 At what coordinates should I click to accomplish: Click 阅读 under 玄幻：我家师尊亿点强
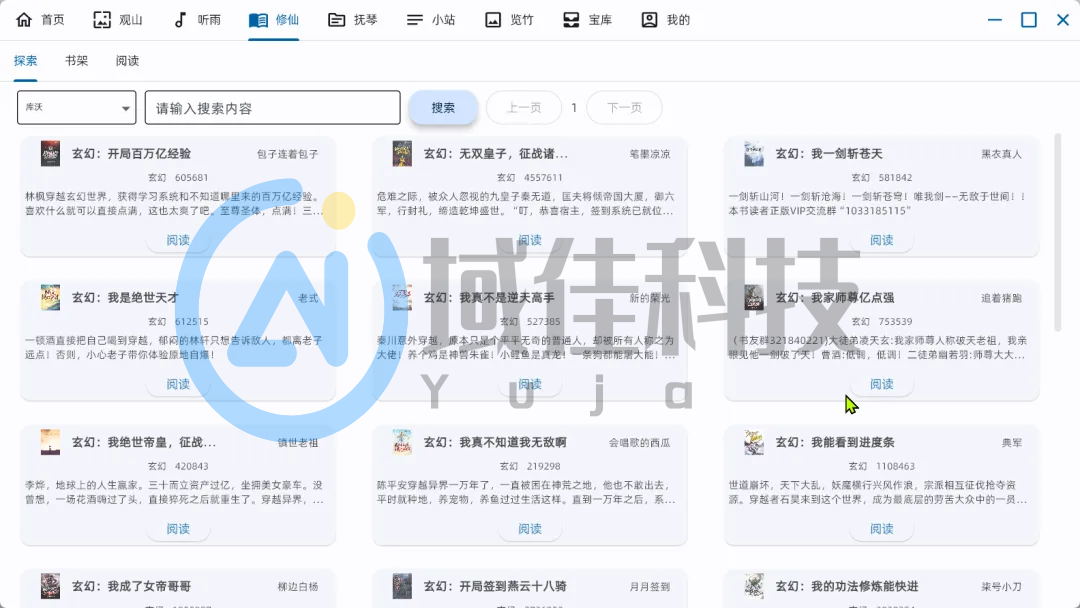point(882,384)
